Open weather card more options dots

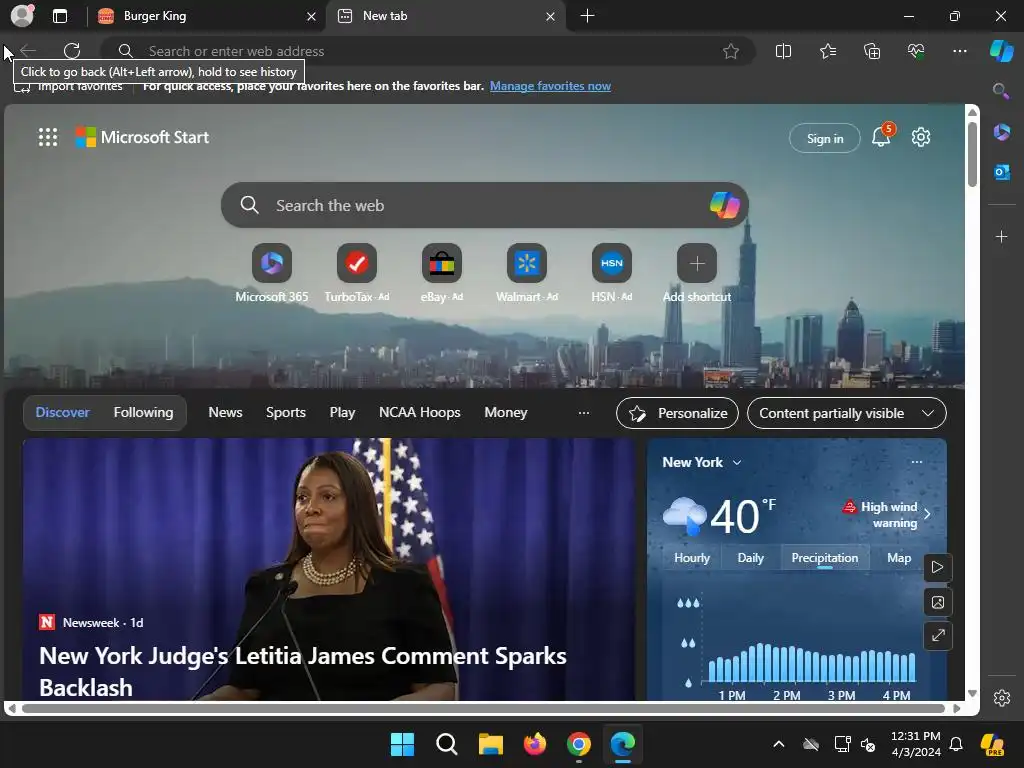pos(917,462)
